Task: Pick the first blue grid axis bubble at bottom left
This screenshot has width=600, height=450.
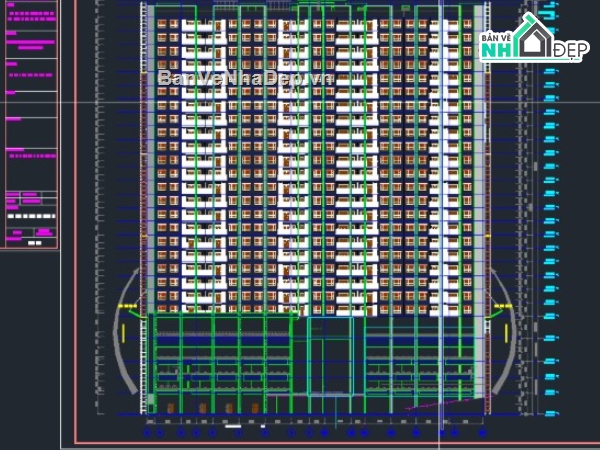Action: (147, 433)
